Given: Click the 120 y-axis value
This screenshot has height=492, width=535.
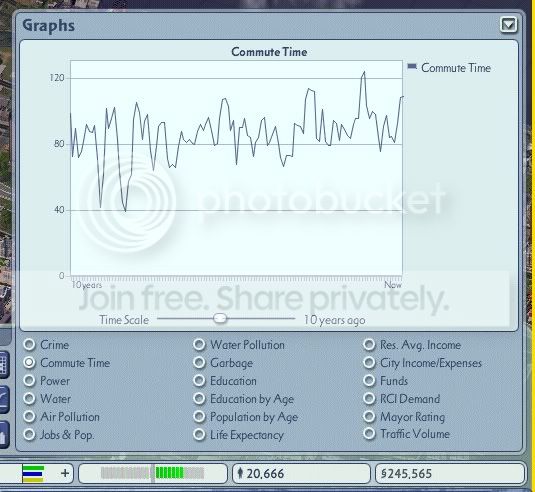Looking at the screenshot, I should coord(57,78).
